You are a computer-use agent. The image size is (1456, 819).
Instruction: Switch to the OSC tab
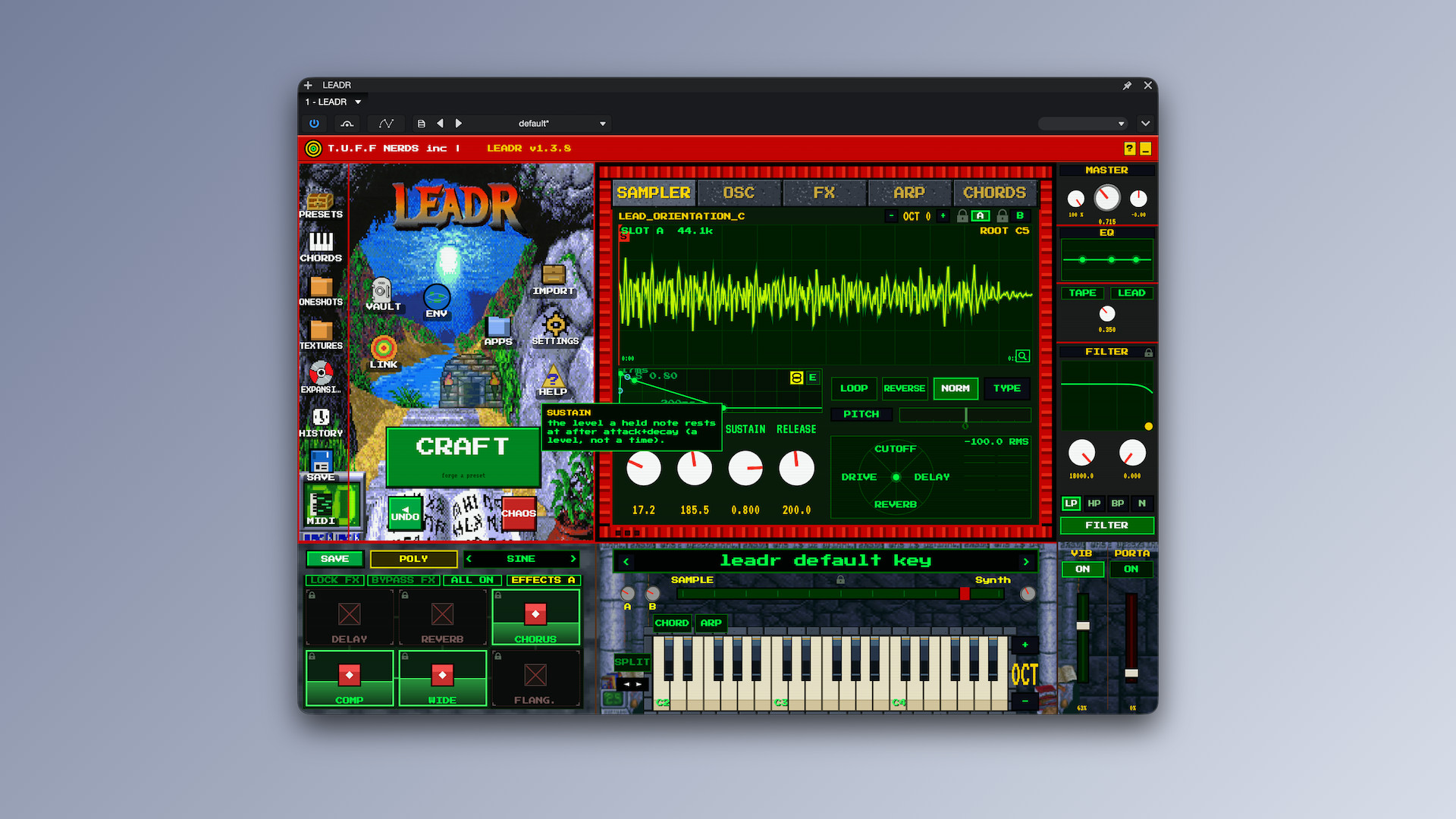tap(739, 193)
